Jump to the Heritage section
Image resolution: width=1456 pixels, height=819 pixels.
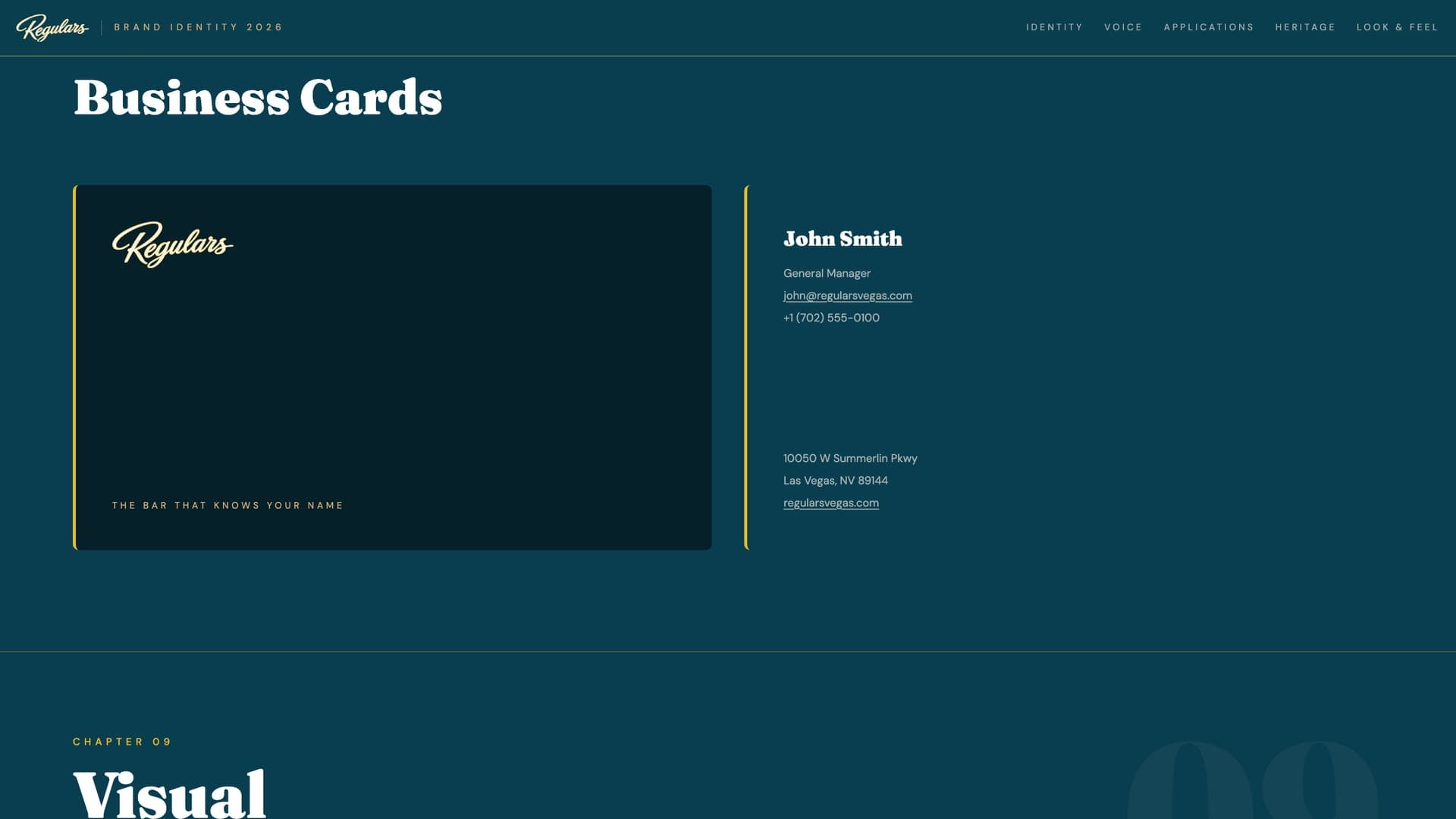(x=1305, y=27)
